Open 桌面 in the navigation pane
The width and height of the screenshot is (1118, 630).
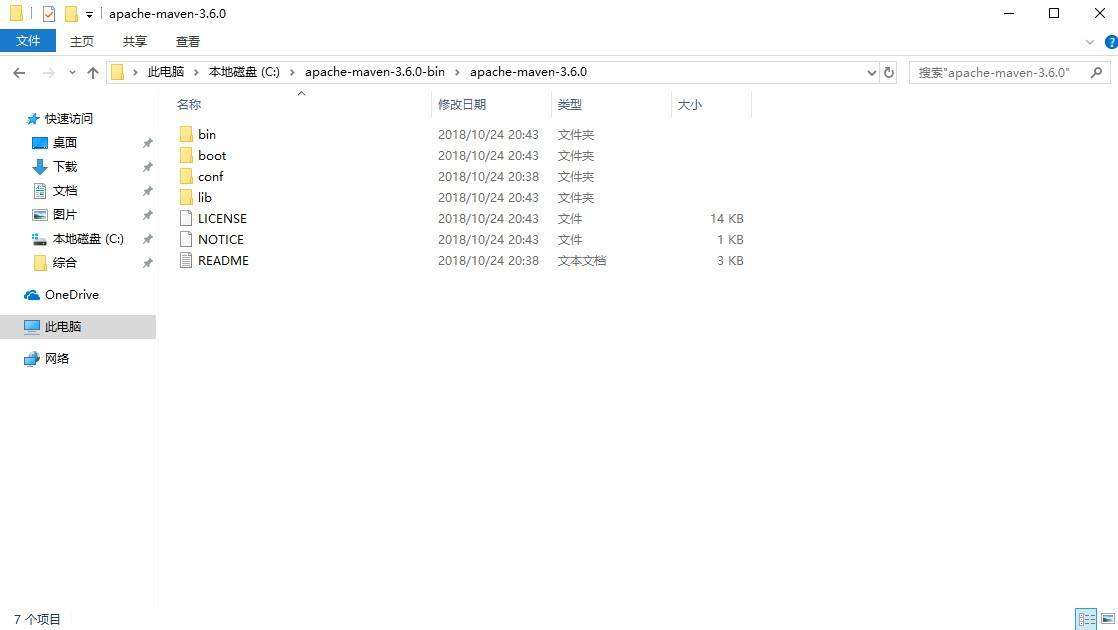pyautogui.click(x=65, y=143)
